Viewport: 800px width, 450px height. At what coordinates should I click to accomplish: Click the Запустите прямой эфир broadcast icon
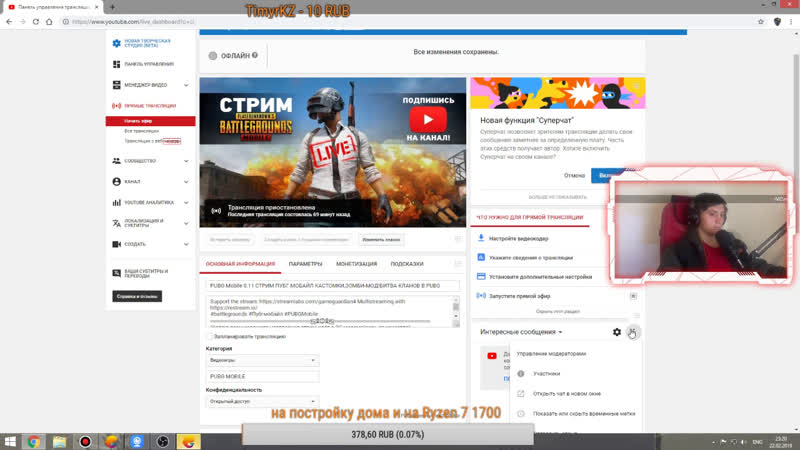tap(481, 296)
